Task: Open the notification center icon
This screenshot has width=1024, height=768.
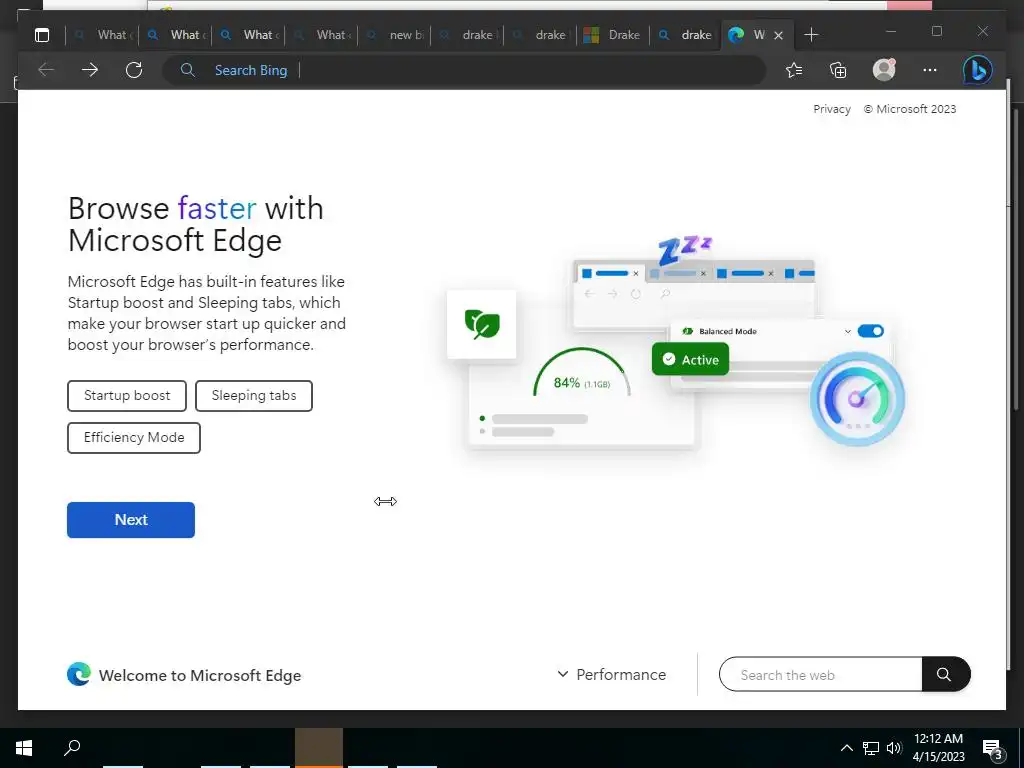Action: pyautogui.click(x=993, y=749)
